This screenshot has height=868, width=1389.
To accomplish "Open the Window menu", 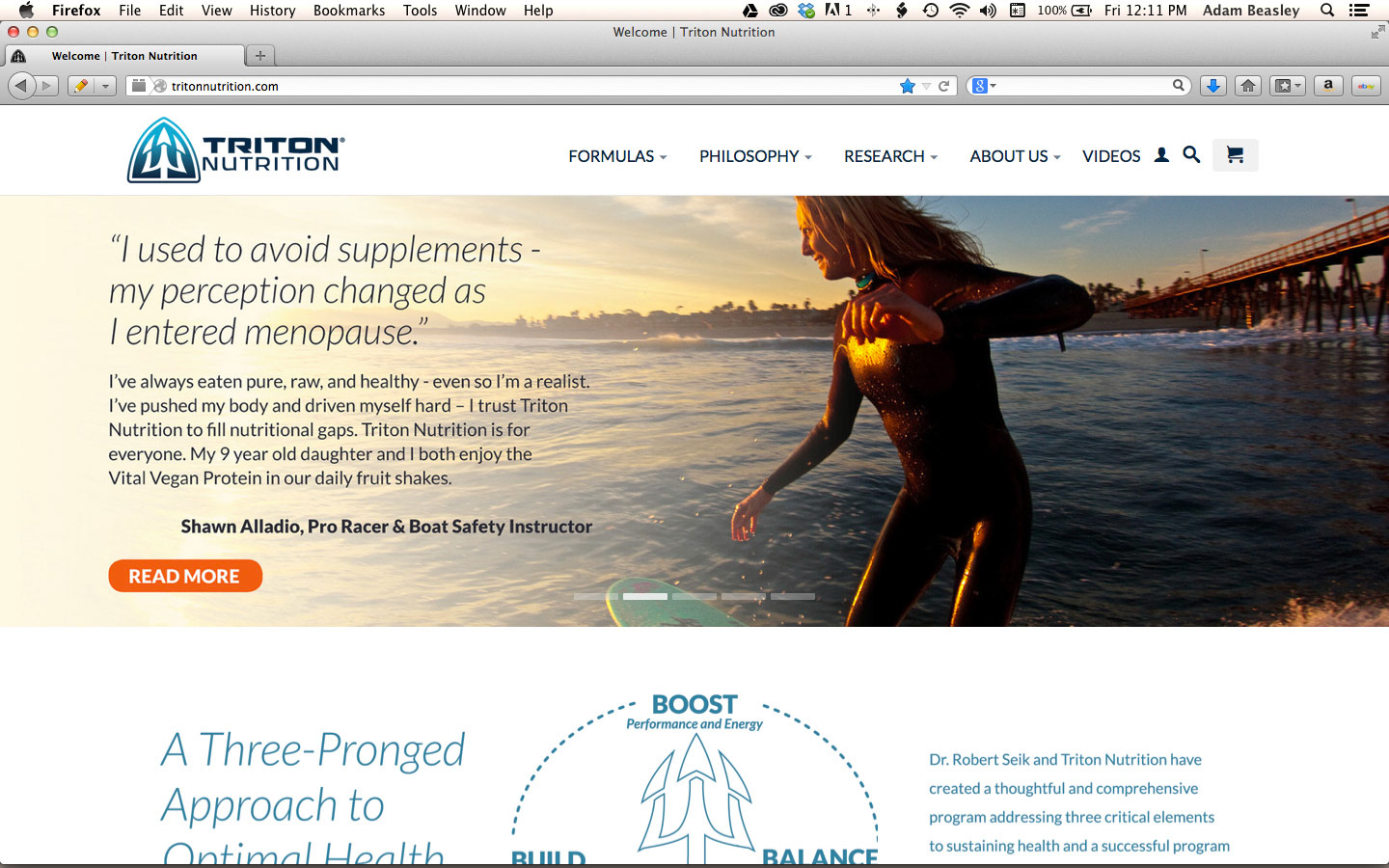I will 480,11.
